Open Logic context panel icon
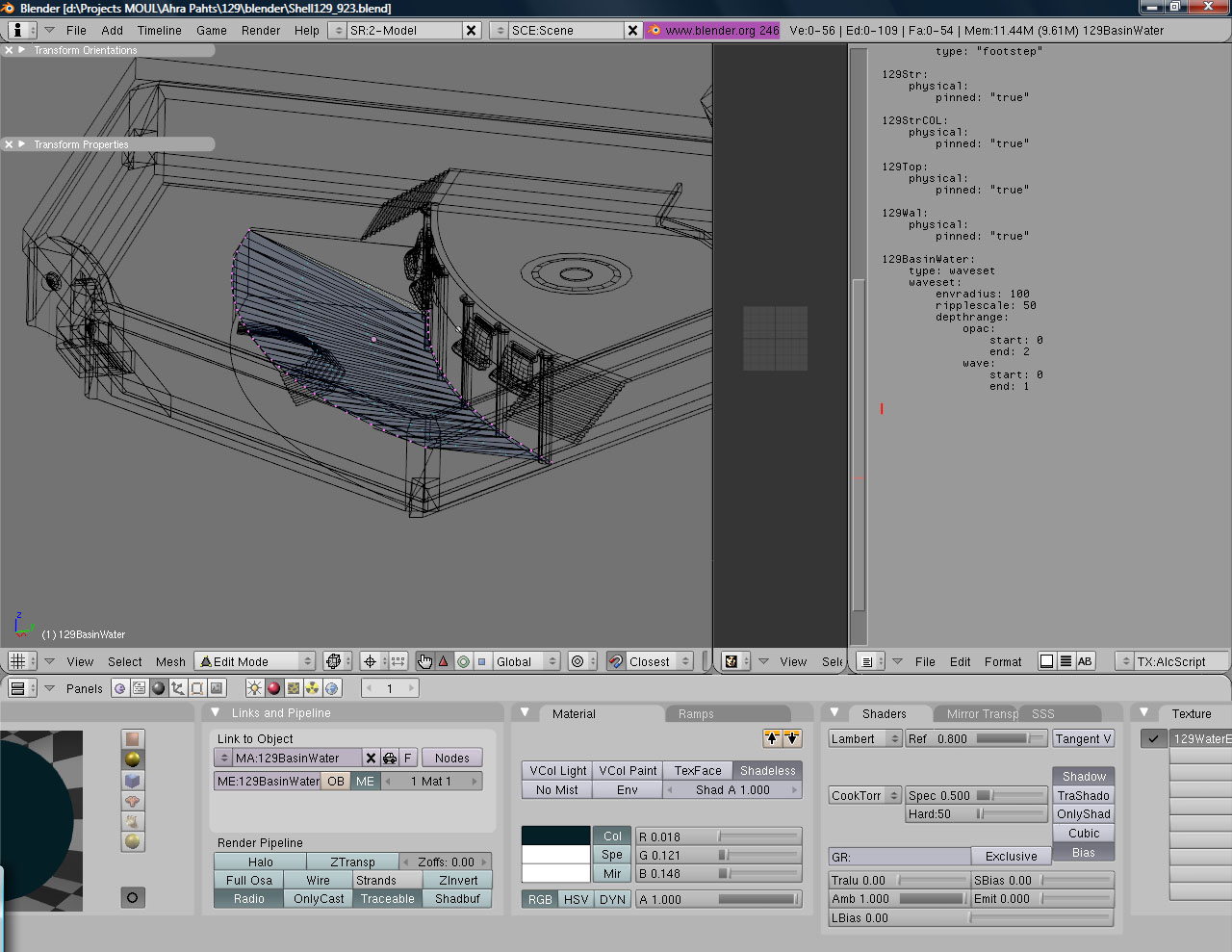The width and height of the screenshot is (1232, 952). pos(119,688)
